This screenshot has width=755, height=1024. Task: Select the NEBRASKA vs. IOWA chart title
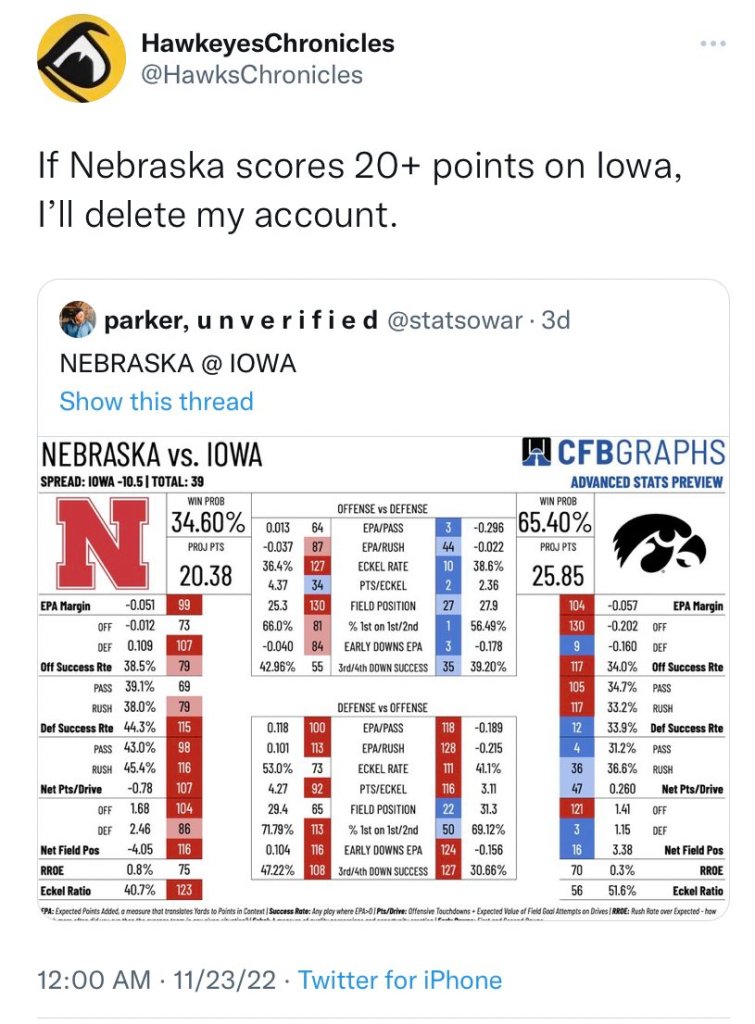pos(151,456)
